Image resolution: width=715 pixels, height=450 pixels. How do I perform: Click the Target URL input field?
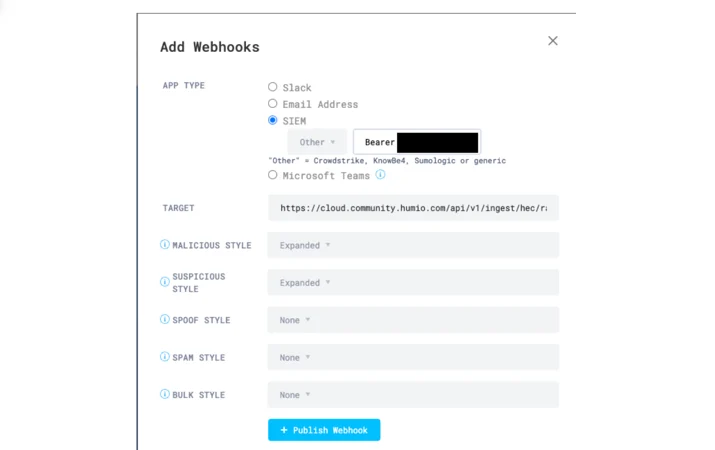pyautogui.click(x=413, y=208)
